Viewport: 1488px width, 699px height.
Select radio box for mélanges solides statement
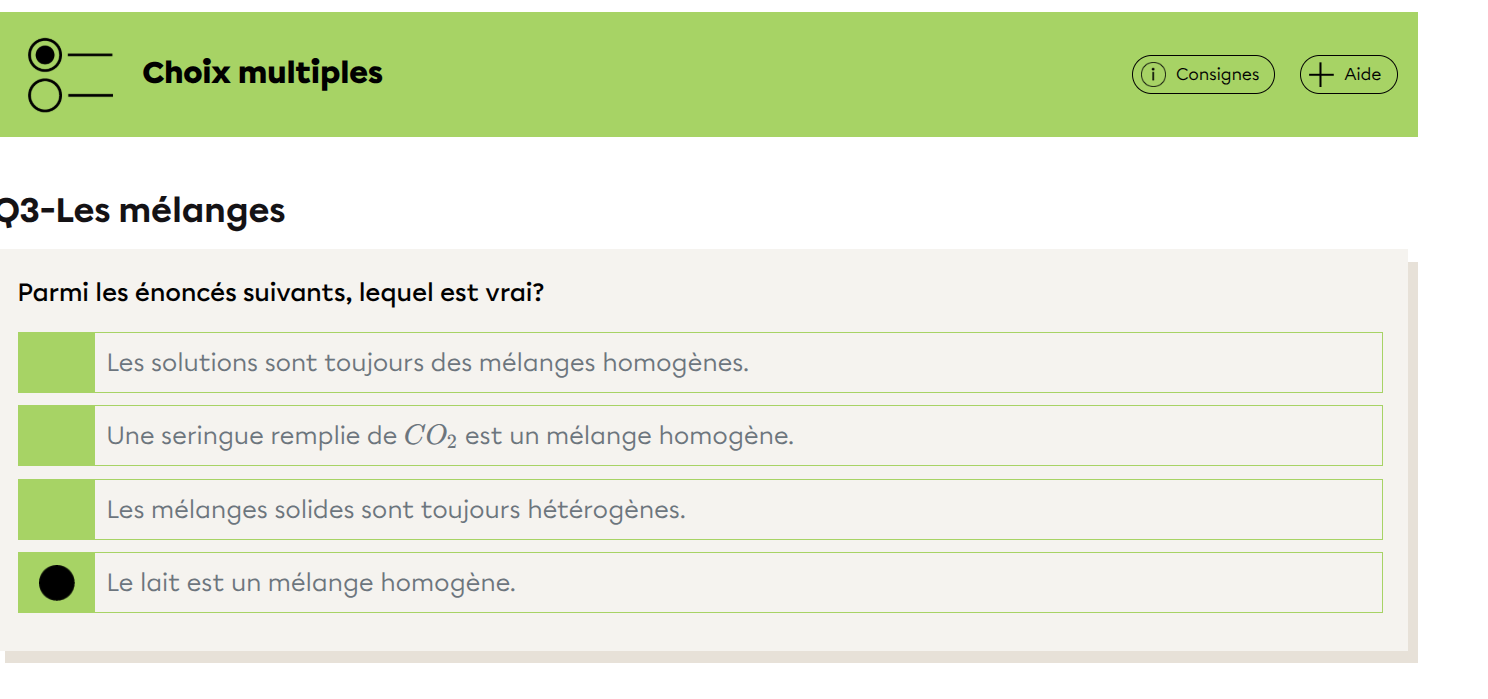[x=57, y=510]
